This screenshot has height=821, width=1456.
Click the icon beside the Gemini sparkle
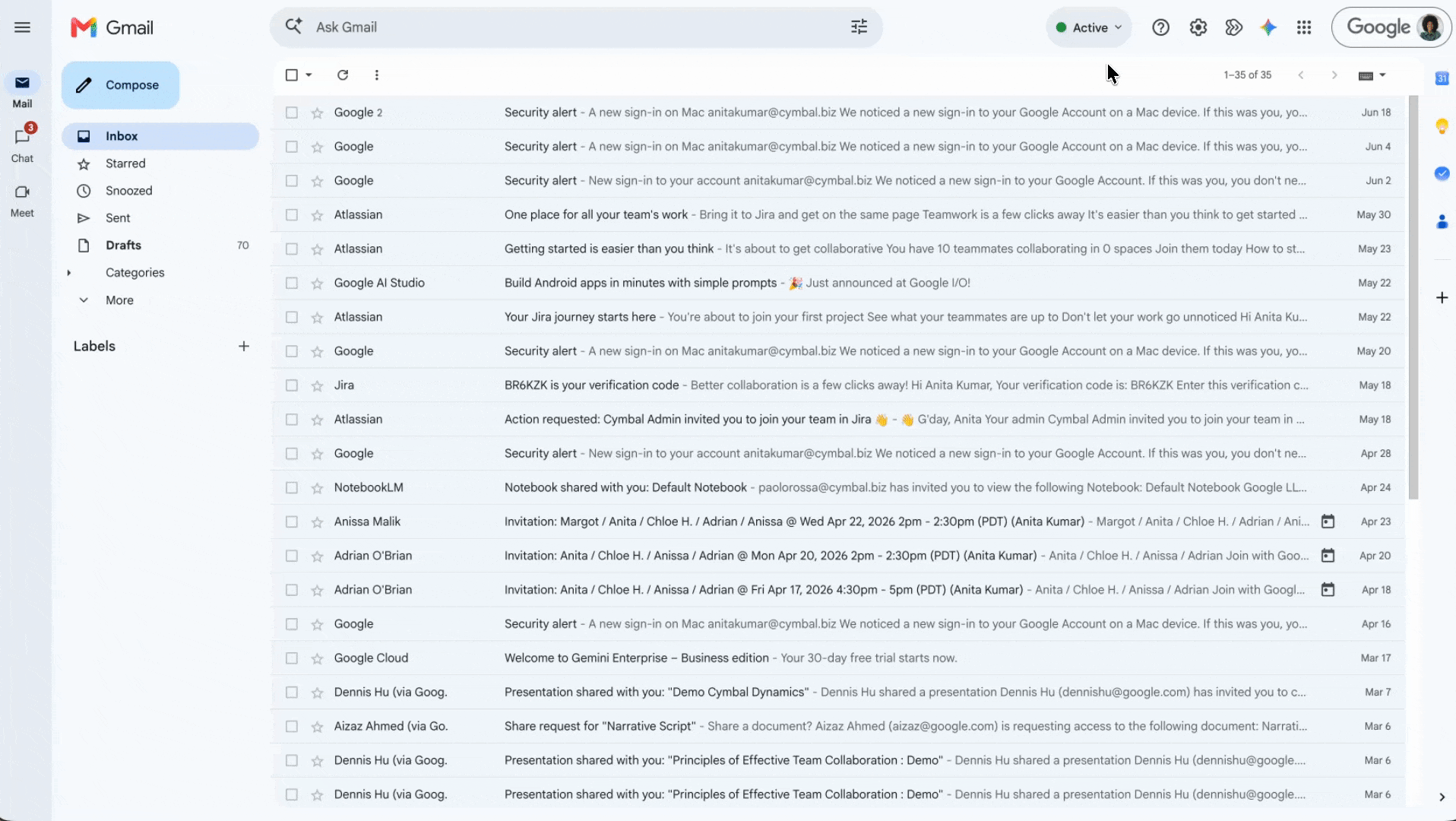pos(1233,27)
